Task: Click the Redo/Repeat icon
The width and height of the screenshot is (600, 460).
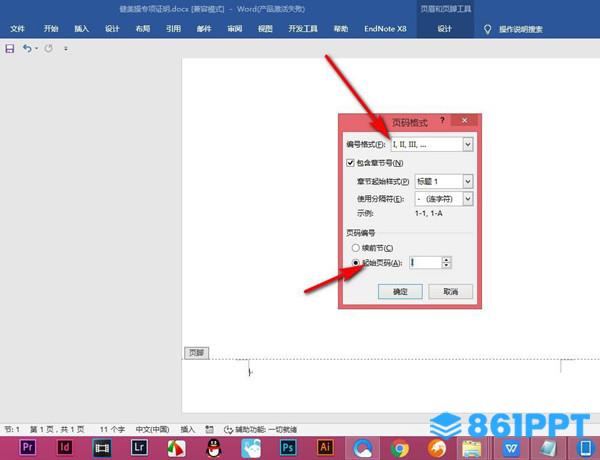Action: coord(49,48)
